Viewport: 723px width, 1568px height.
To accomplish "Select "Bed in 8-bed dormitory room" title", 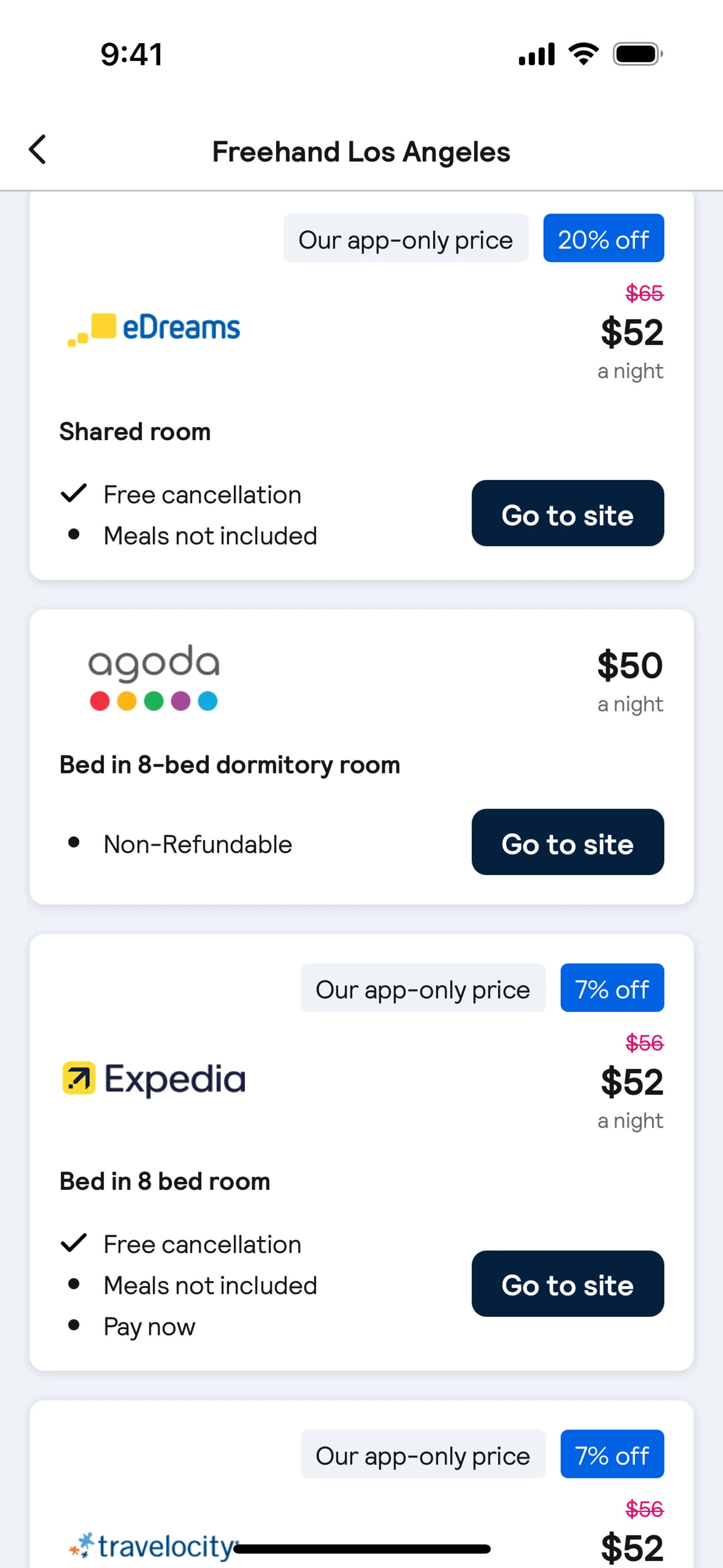I will 229,765.
